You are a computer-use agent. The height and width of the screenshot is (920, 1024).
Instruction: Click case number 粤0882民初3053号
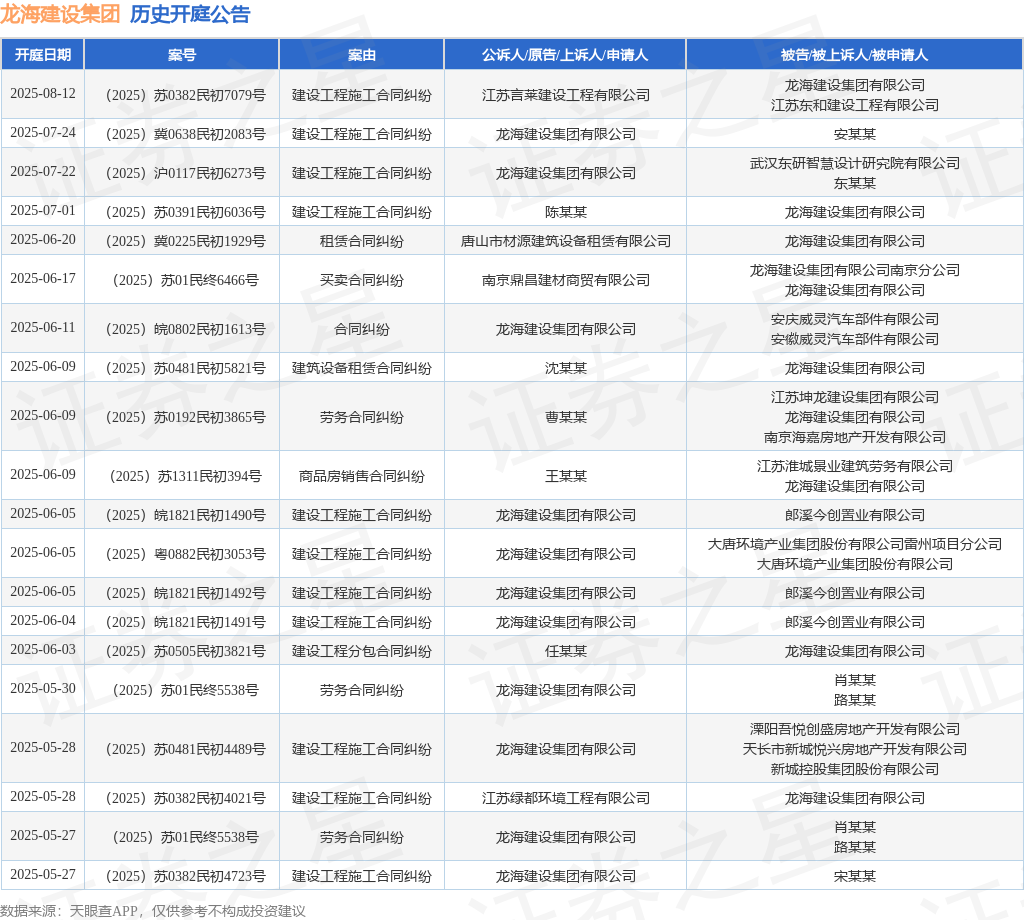(x=185, y=554)
